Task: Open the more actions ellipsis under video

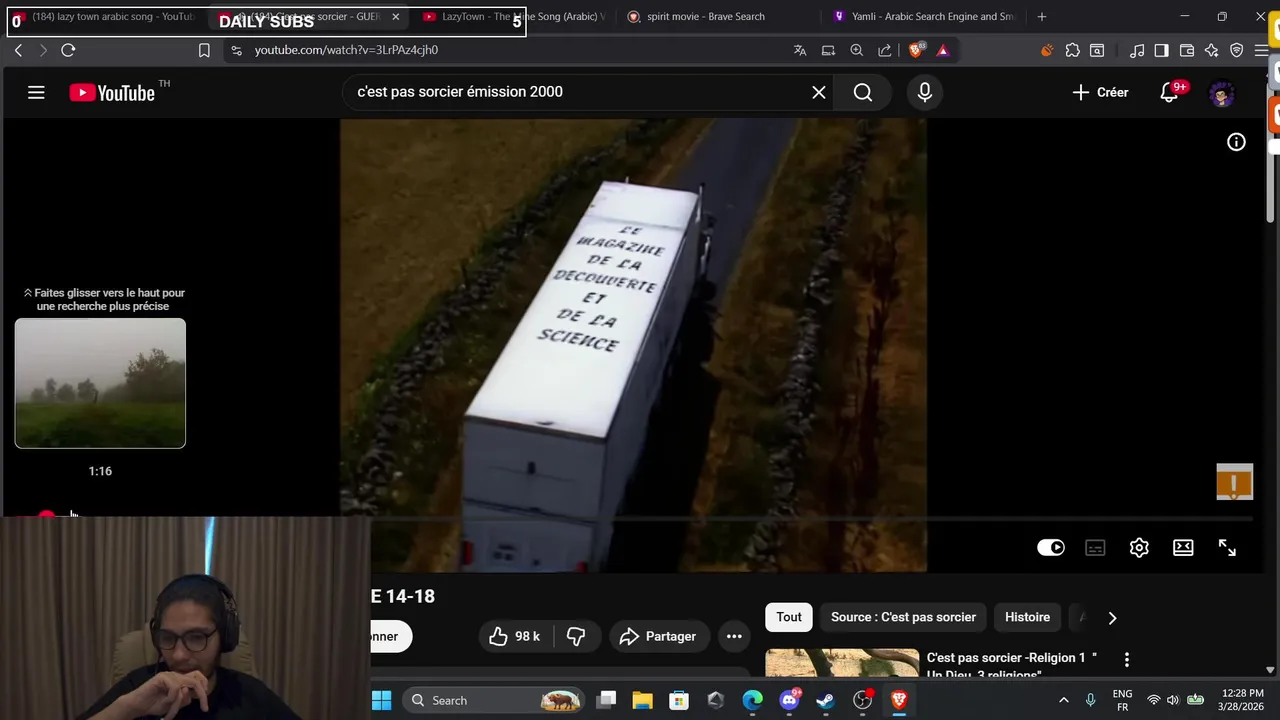Action: click(x=734, y=636)
